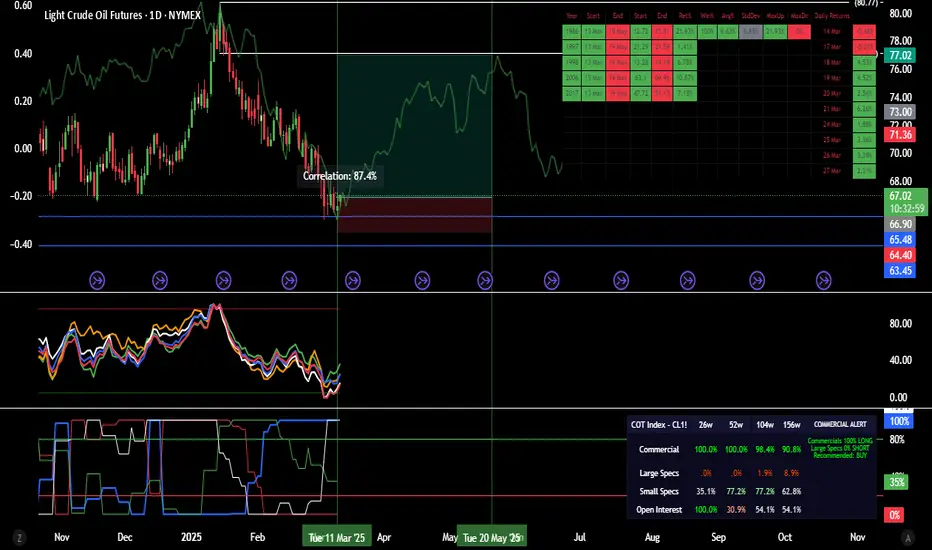Click the 66.90 gray price label
The width and height of the screenshot is (932, 550).
900,224
